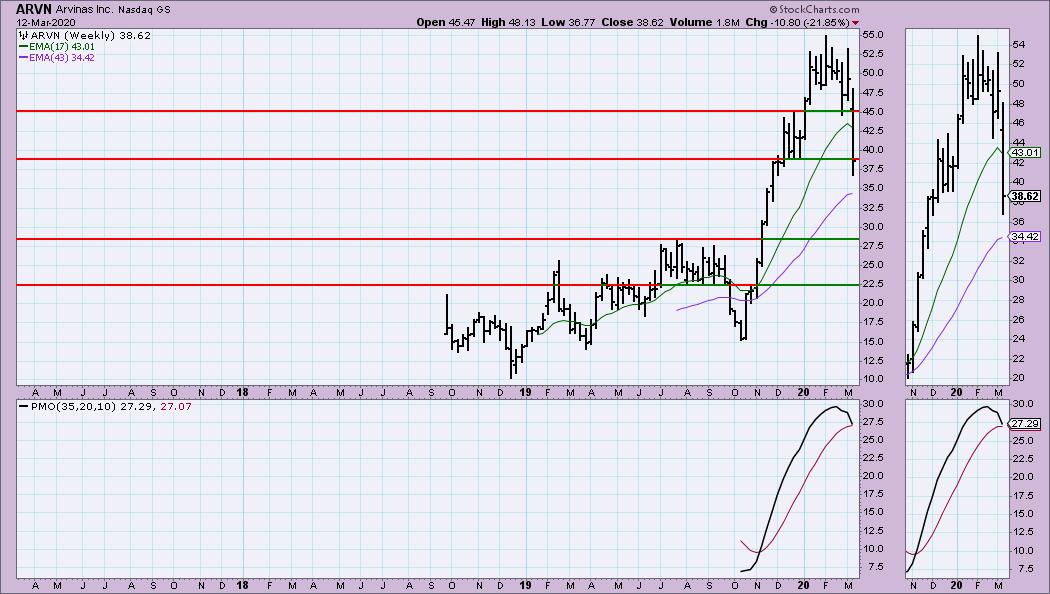Click the 20 year label on main axis
Viewport: 1050px width, 594px height.
[x=804, y=392]
